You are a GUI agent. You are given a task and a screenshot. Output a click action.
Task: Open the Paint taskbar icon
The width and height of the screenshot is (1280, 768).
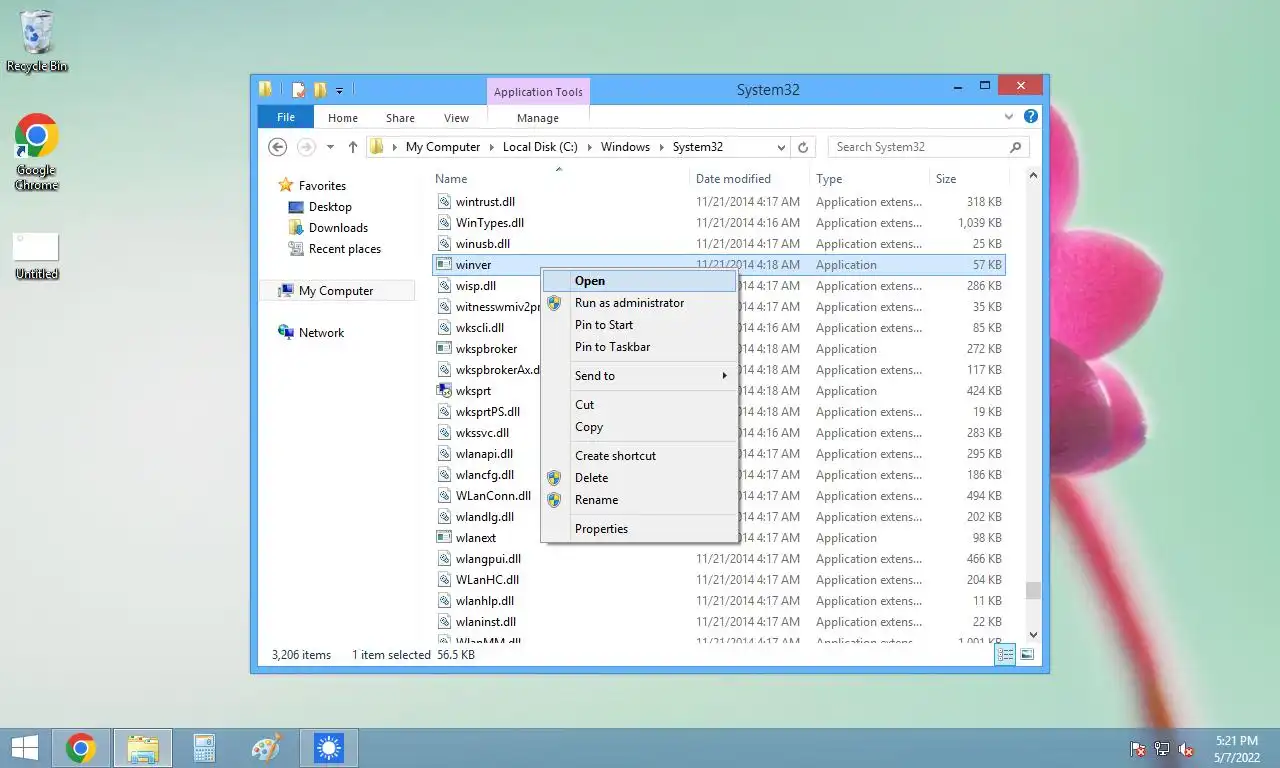click(x=267, y=748)
